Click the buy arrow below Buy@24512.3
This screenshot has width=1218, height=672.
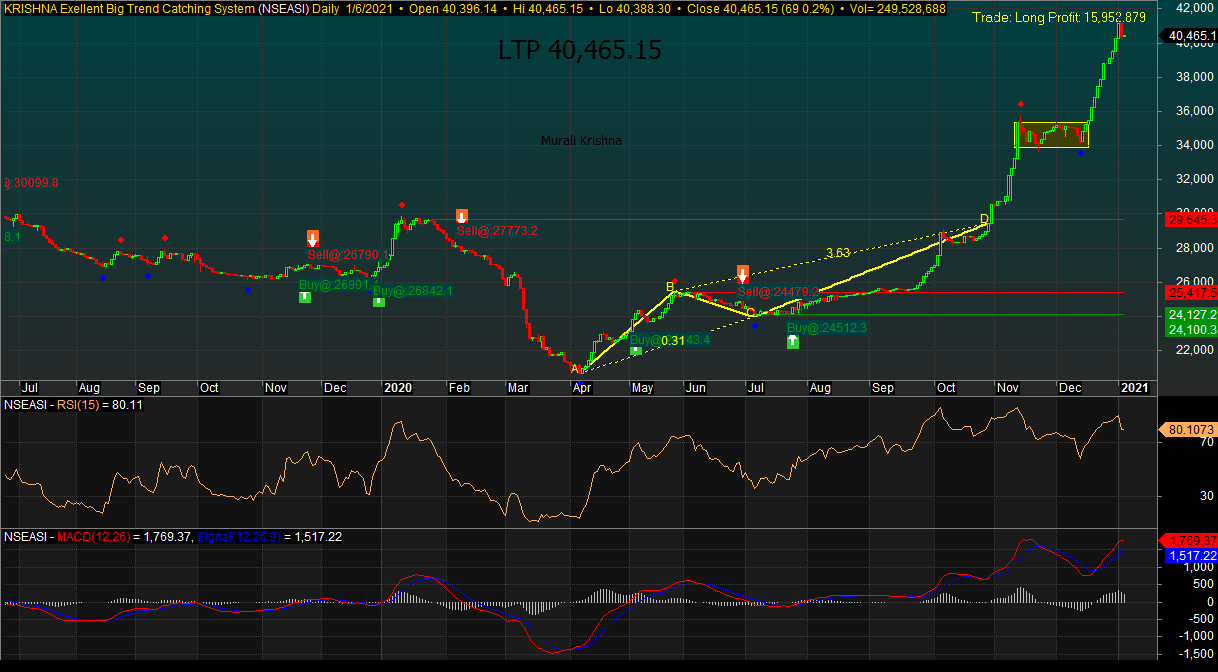tap(793, 341)
